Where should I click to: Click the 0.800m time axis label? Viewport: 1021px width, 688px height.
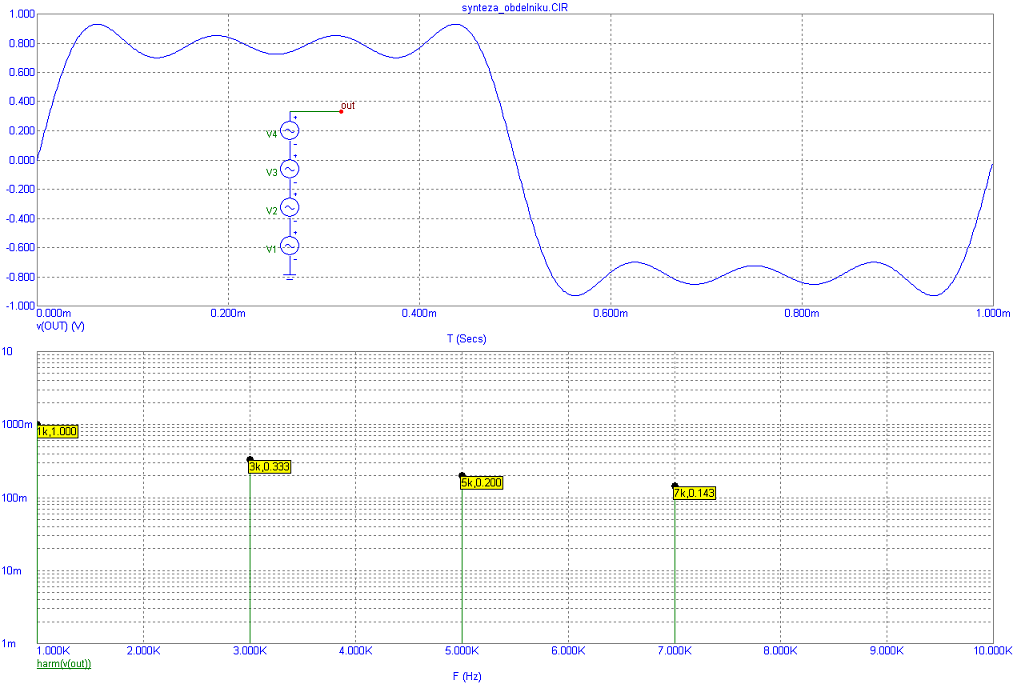coord(802,314)
